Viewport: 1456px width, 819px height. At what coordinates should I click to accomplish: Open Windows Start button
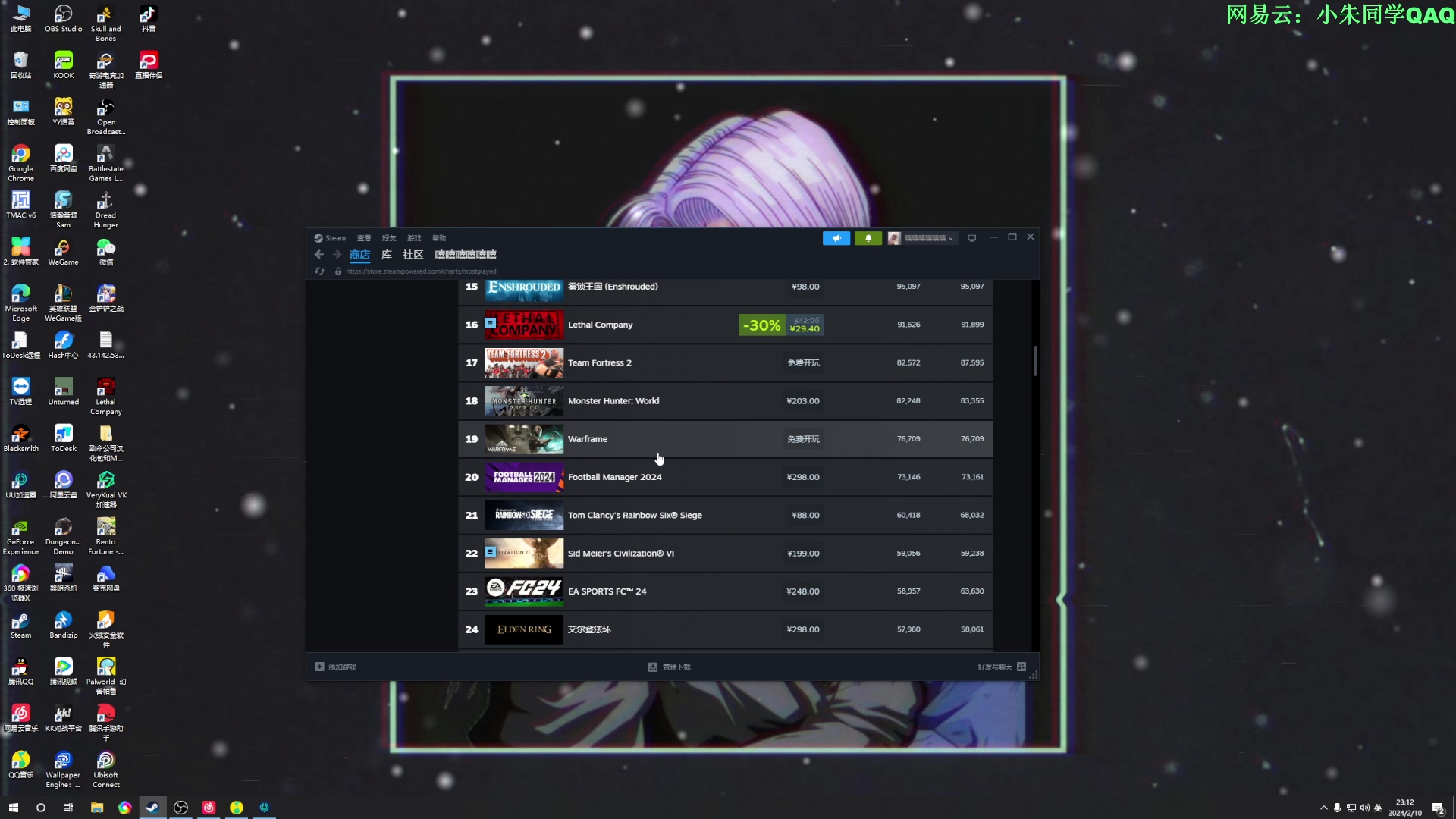point(14,808)
